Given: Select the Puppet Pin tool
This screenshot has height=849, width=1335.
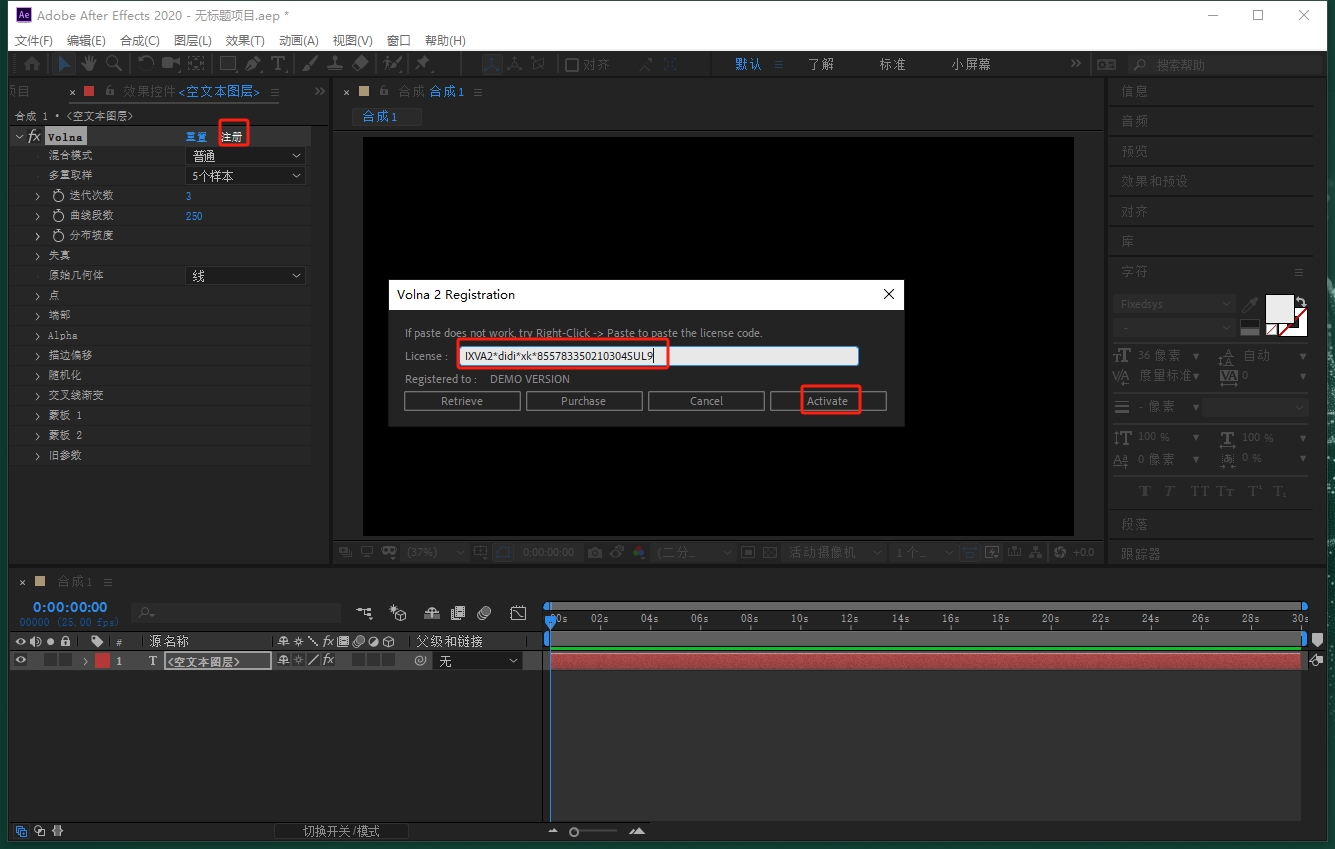Looking at the screenshot, I should tap(423, 64).
